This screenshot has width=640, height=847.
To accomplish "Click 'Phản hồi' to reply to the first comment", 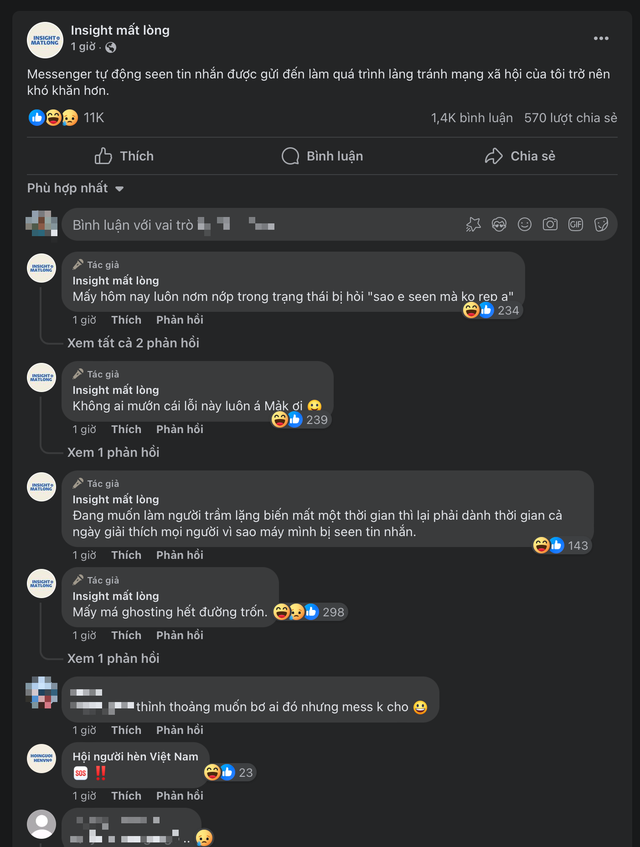I will 178,319.
